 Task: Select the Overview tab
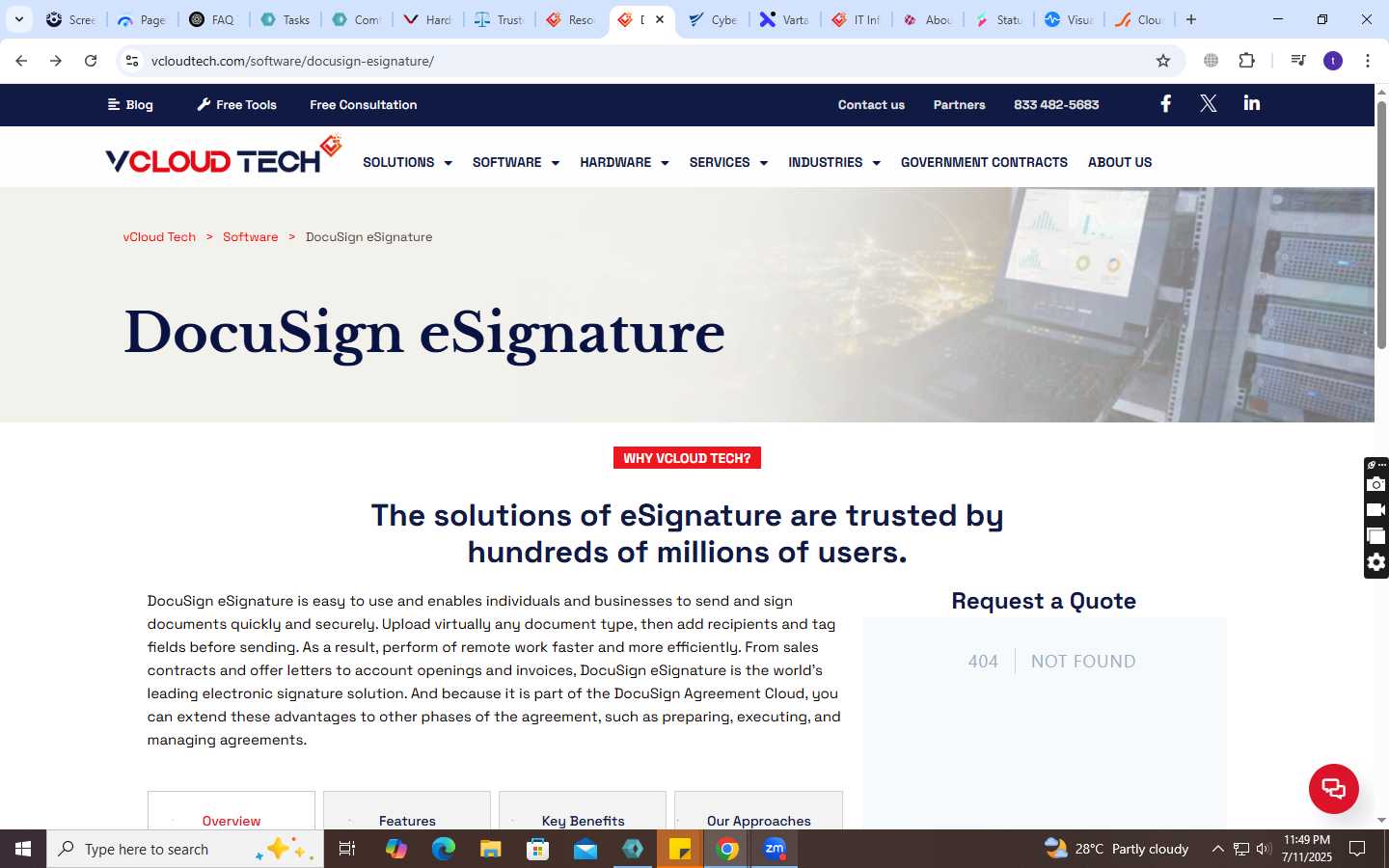point(231,812)
